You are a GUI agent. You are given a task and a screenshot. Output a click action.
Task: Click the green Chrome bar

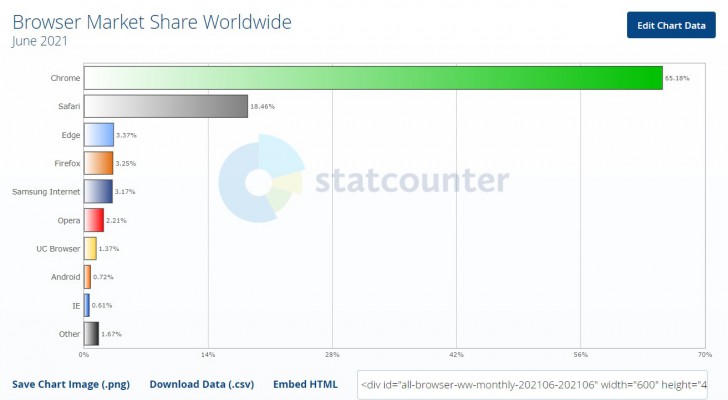tap(373, 78)
